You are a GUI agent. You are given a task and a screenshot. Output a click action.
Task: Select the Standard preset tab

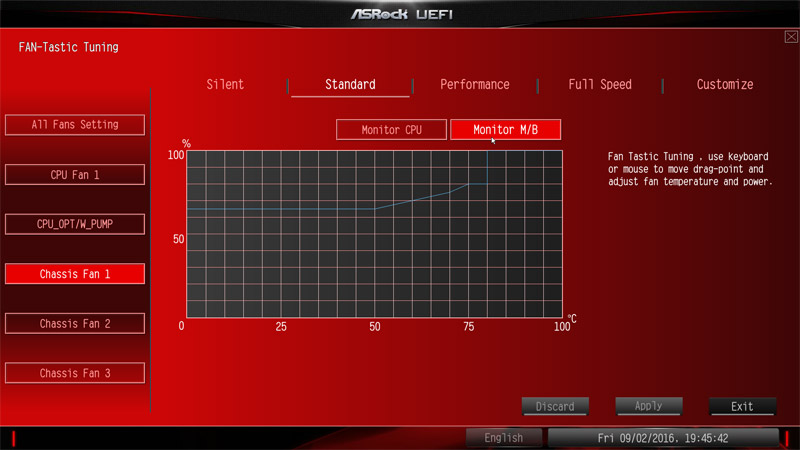click(x=350, y=84)
